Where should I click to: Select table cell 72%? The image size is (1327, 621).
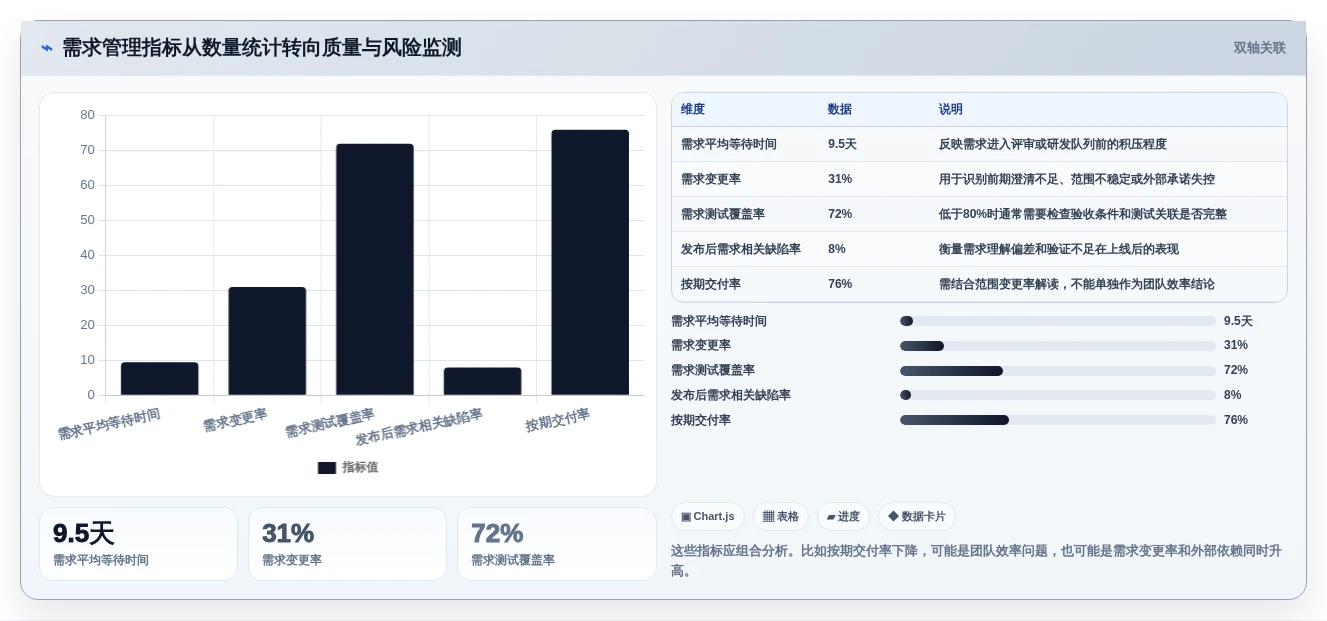tap(840, 214)
